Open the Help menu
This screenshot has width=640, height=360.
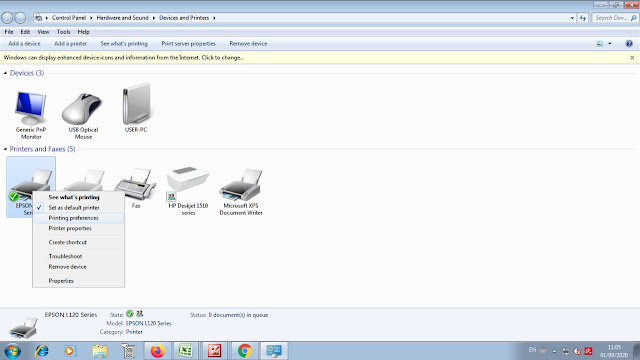(x=83, y=32)
